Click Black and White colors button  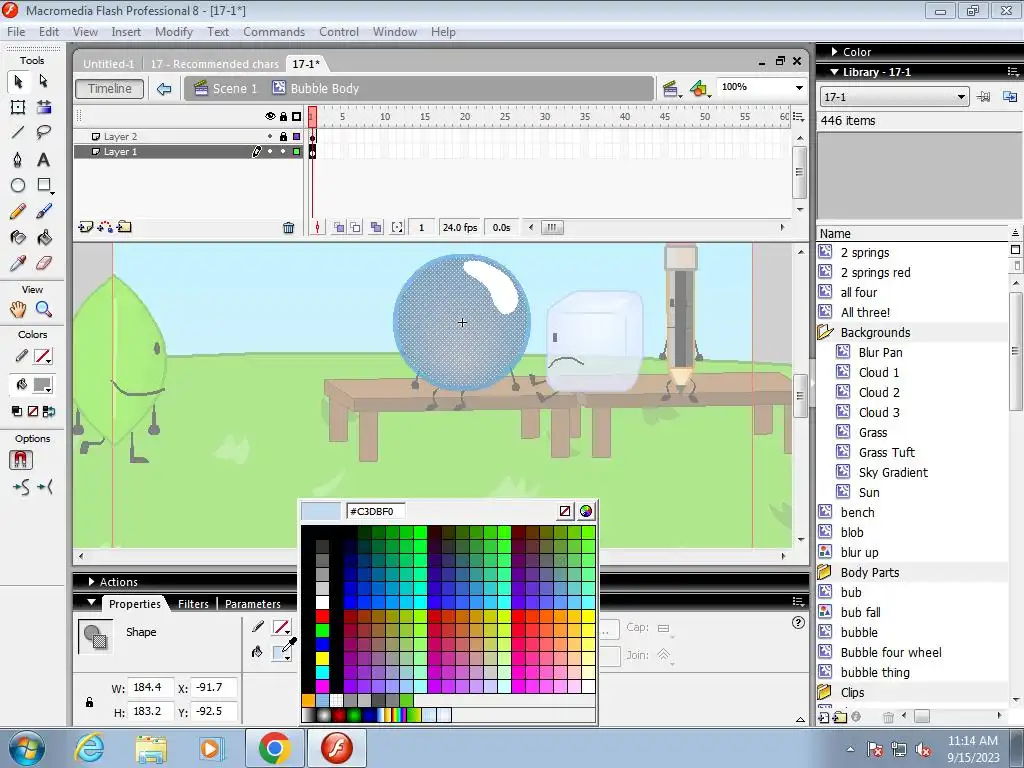[x=17, y=411]
